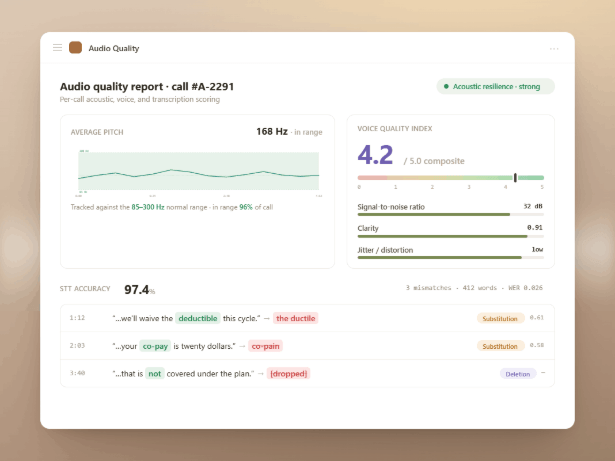Select the 1:12 transcript mismatch row
This screenshot has height=461, width=615.
307,318
